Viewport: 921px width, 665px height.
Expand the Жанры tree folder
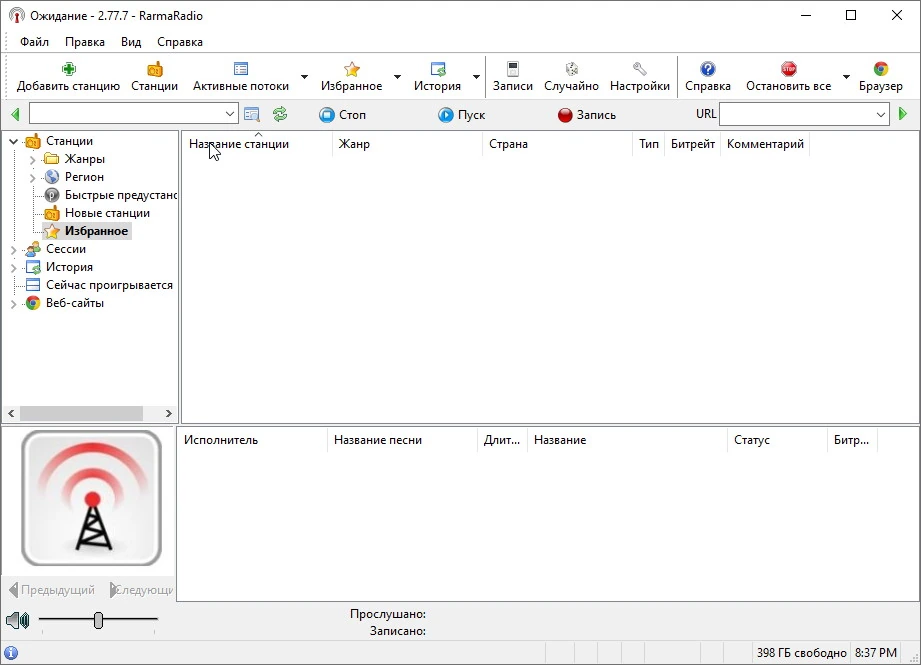pos(33,159)
